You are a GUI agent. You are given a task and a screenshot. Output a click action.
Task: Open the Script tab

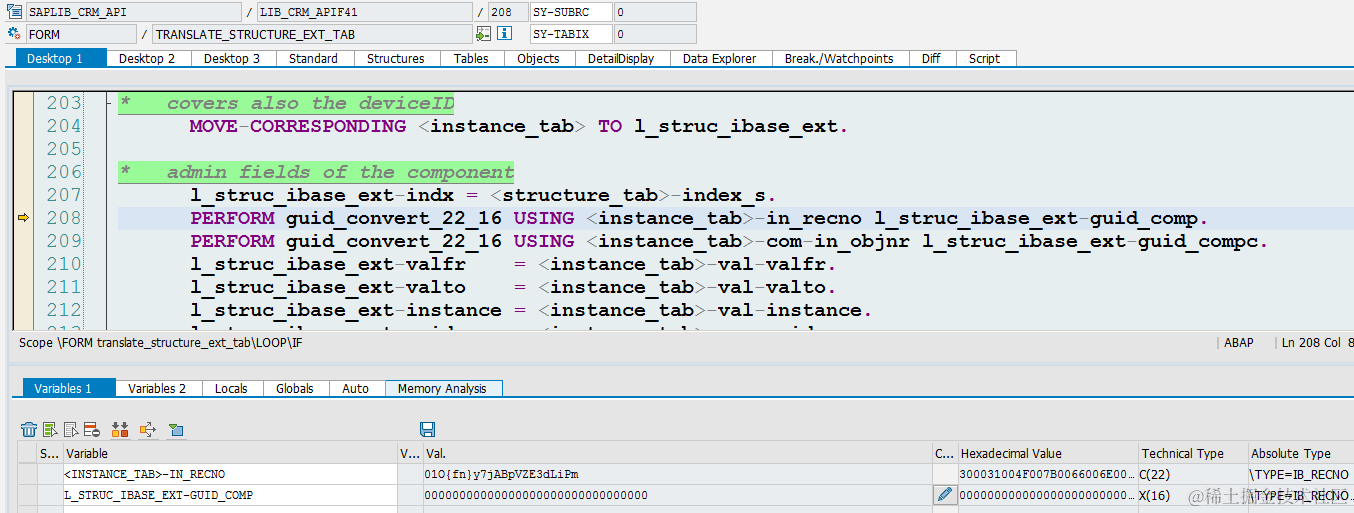tap(985, 58)
